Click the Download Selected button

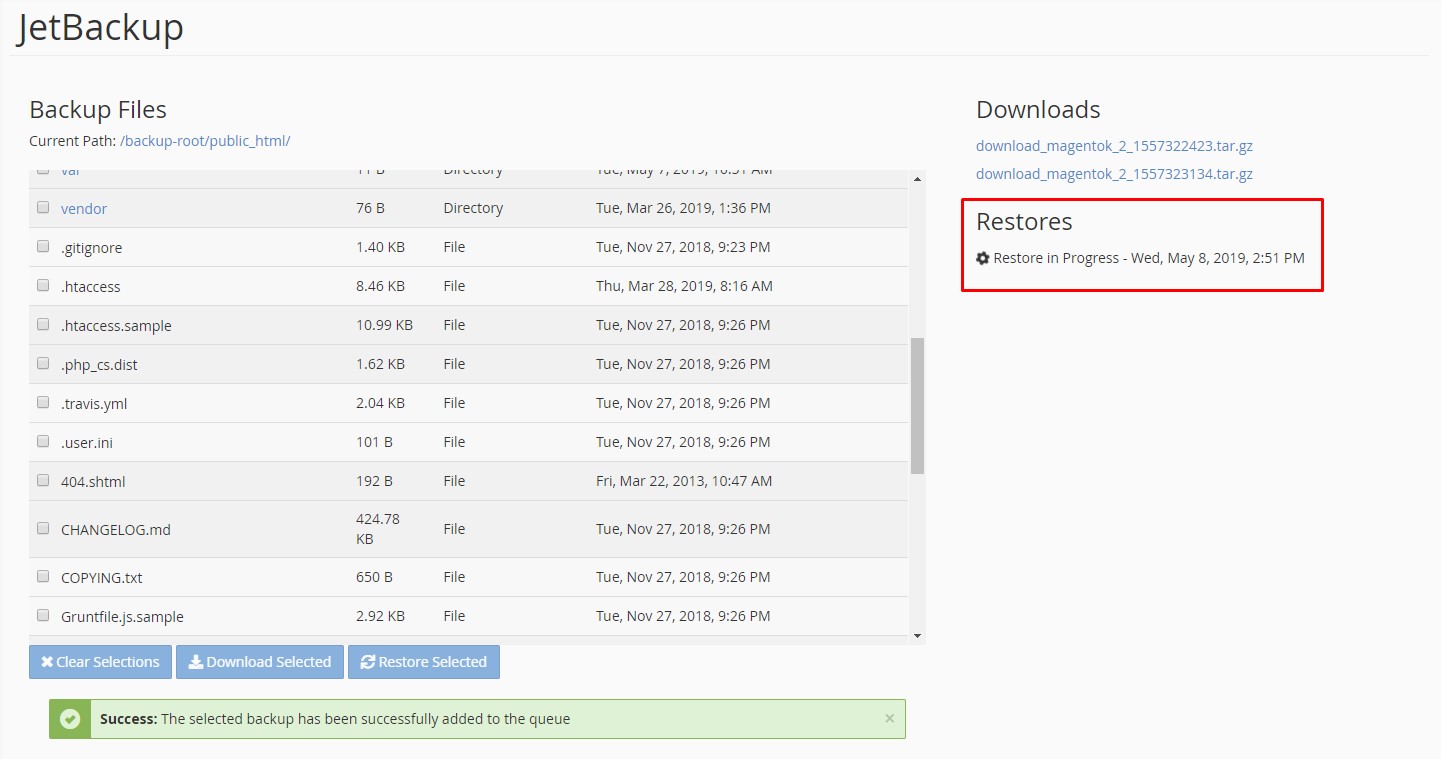tap(260, 662)
